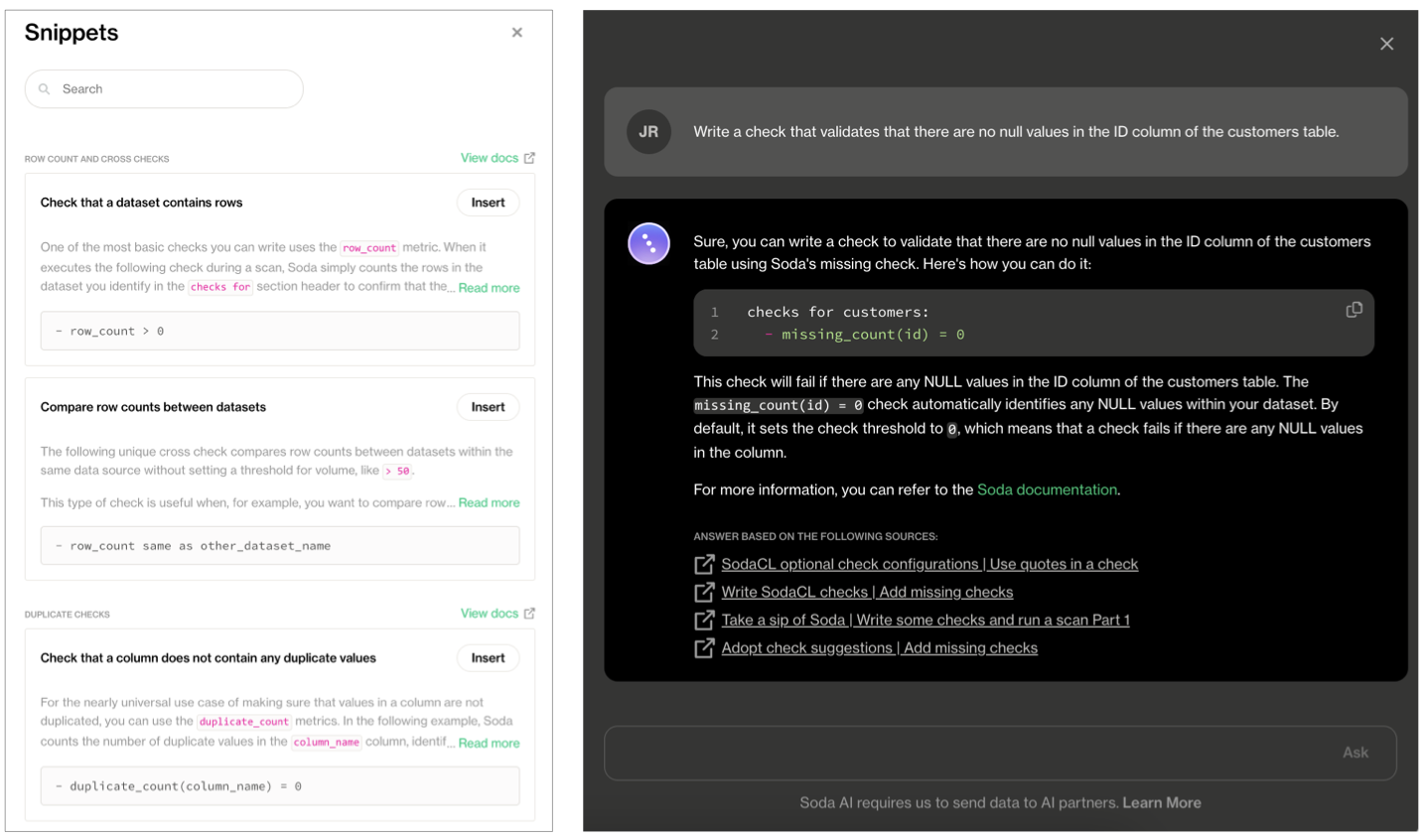This screenshot has height=840, width=1426.
Task: Open source 'Adopt check suggestions | Add missing checks'
Action: [x=879, y=647]
